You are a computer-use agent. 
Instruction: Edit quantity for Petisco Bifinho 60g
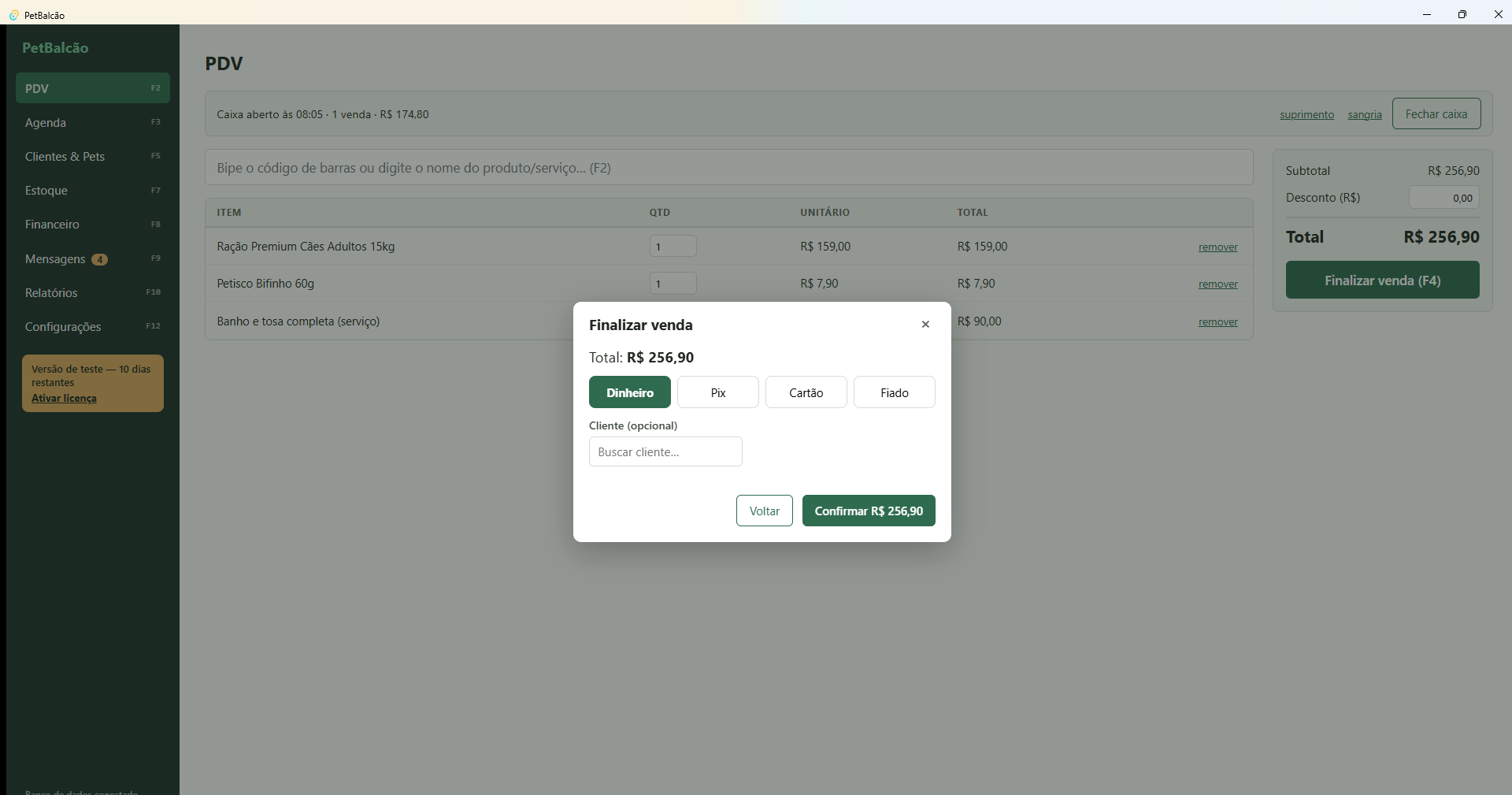tap(673, 283)
